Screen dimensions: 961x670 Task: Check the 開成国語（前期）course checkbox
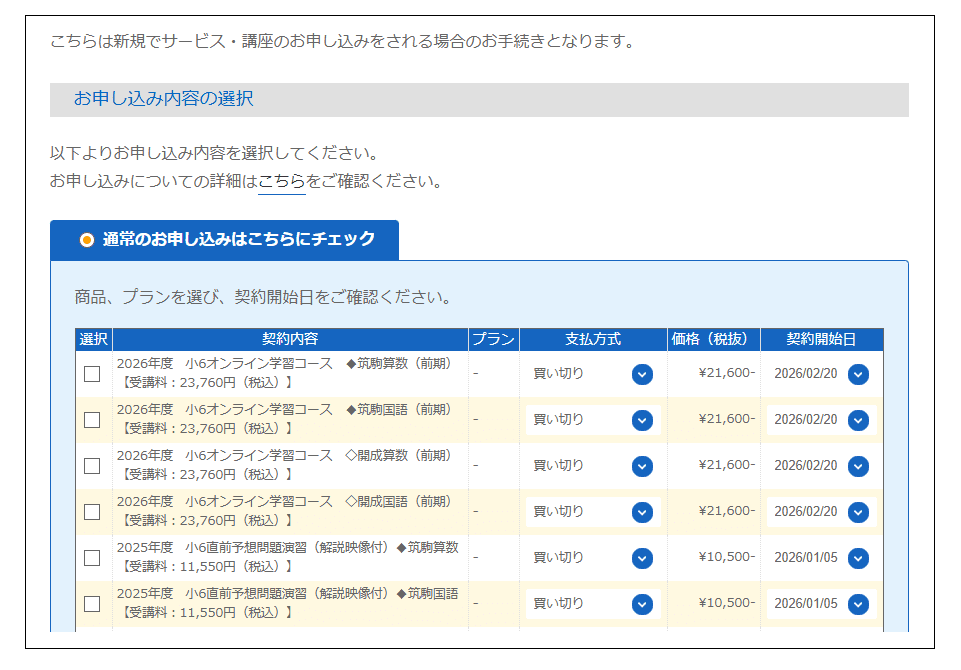coord(92,512)
